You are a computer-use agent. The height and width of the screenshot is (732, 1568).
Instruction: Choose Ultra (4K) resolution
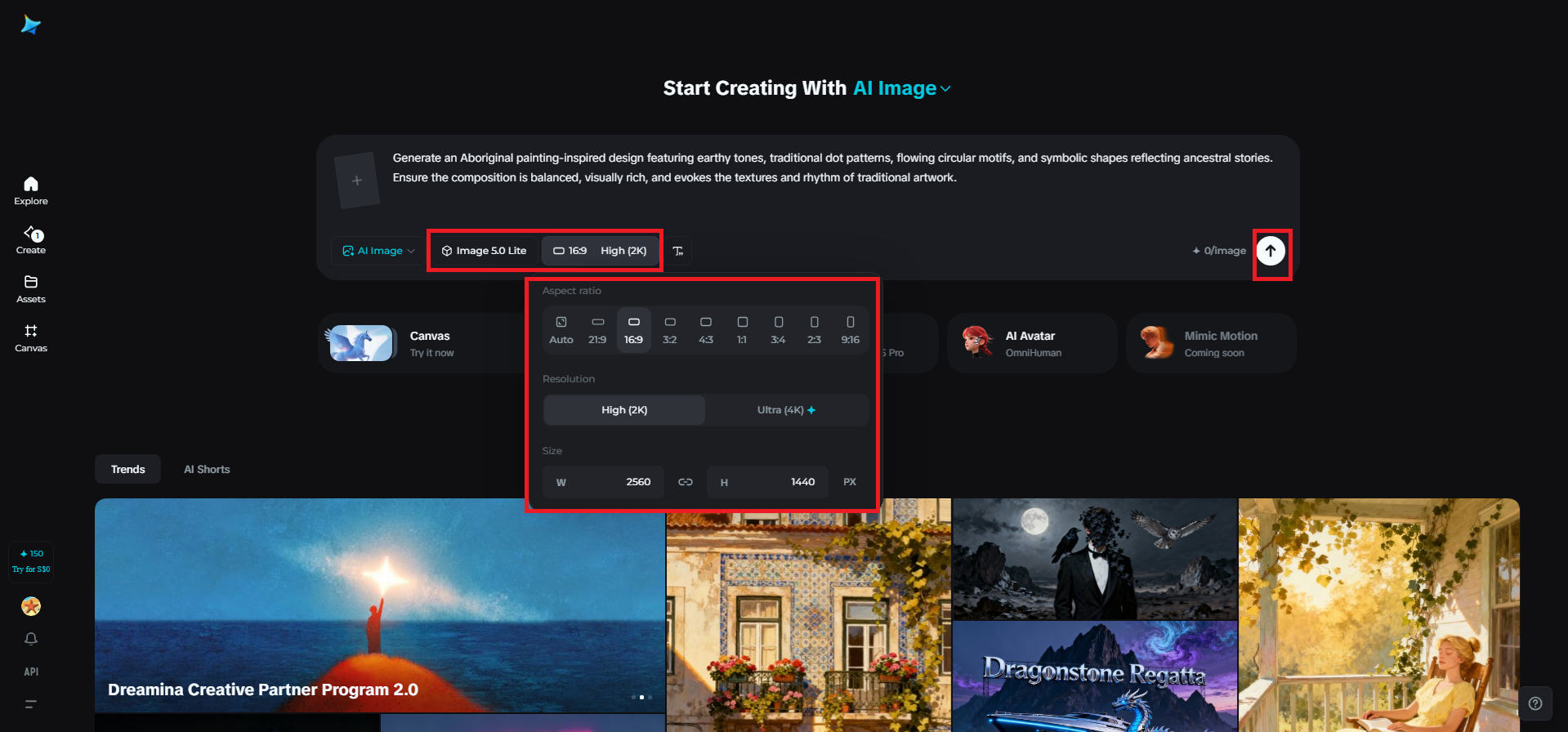pyautogui.click(x=786, y=410)
